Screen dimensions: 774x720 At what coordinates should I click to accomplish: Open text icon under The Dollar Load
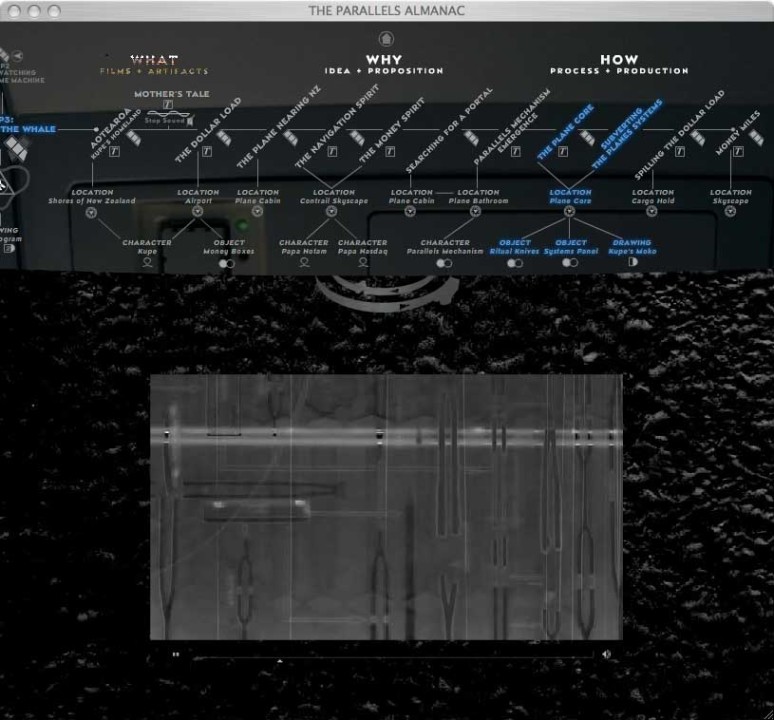(x=207, y=152)
